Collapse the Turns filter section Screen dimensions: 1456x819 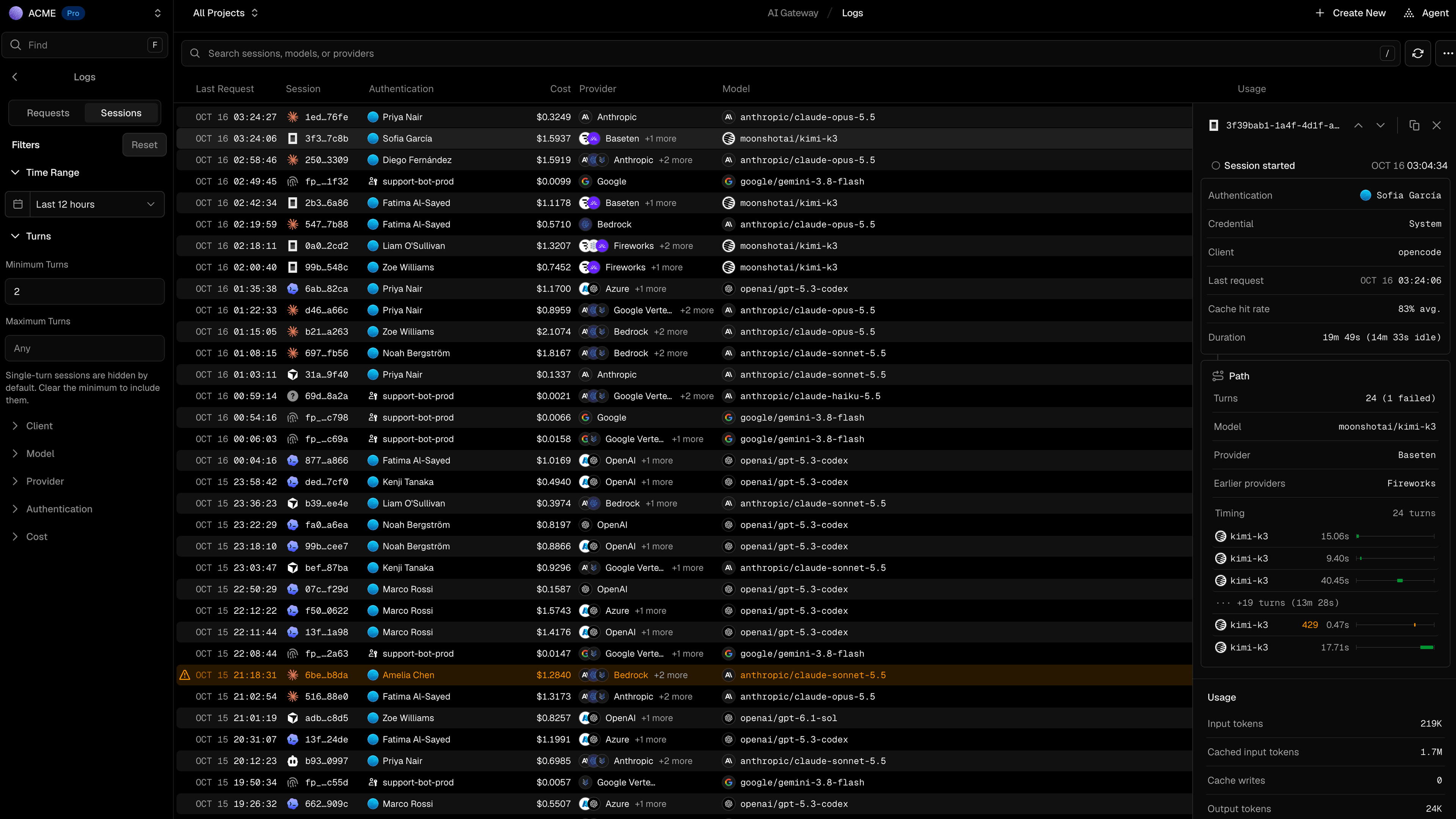31,236
